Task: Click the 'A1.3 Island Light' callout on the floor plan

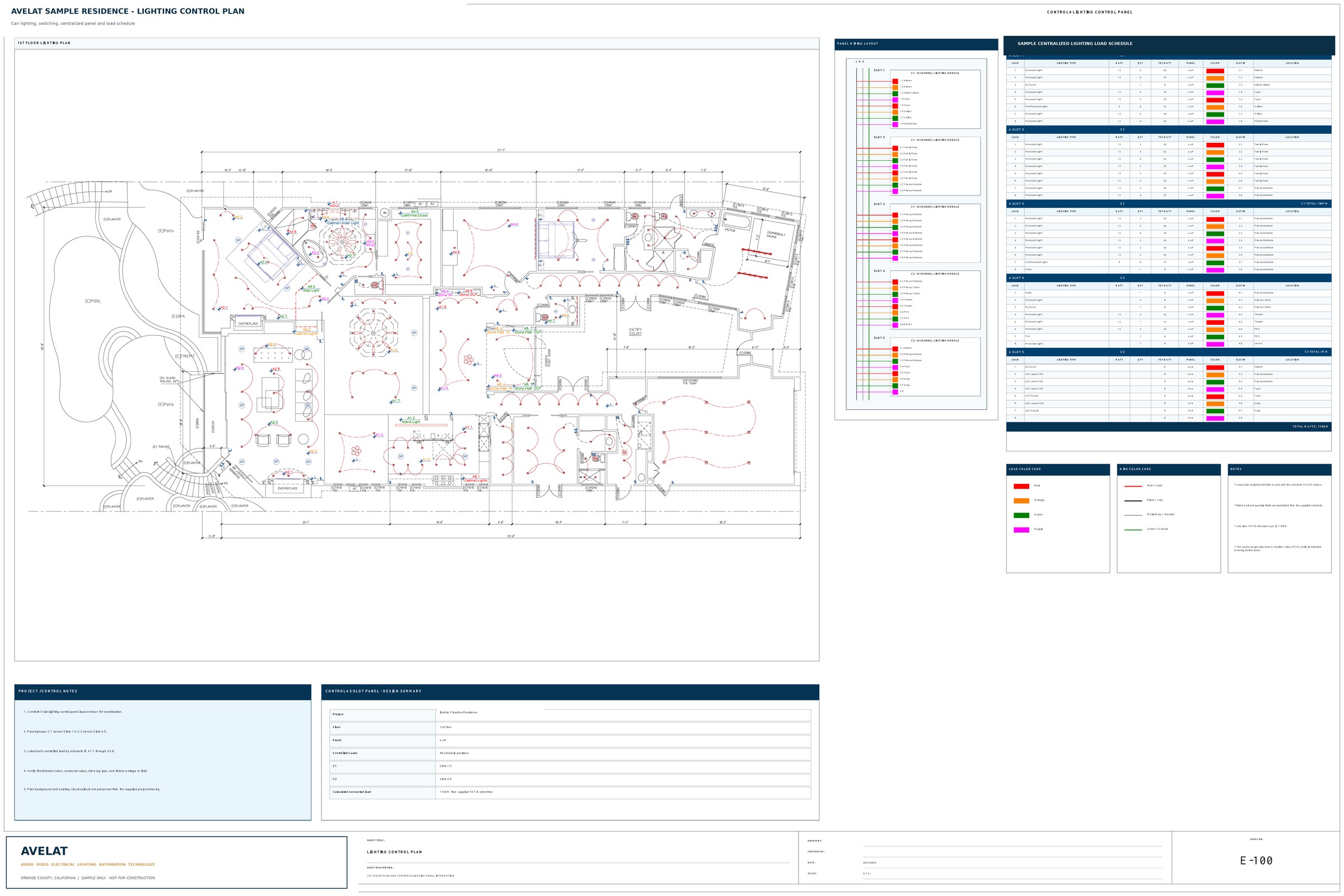Action: [411, 420]
